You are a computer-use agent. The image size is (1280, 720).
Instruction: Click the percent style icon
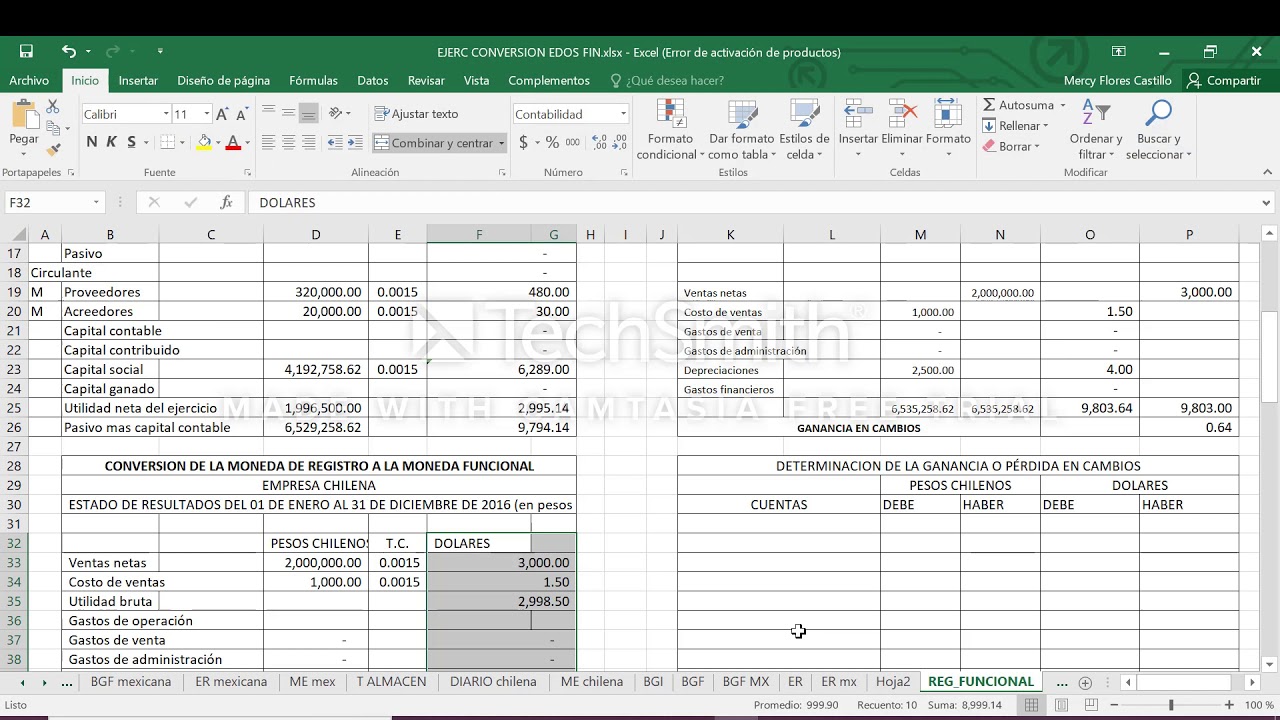(552, 143)
